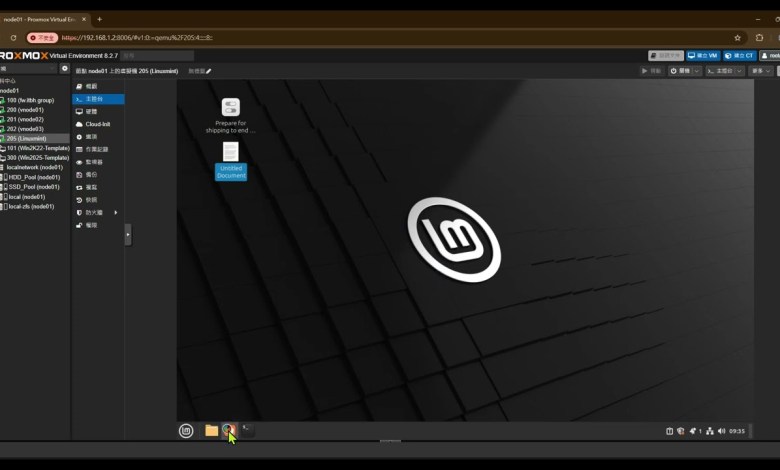This screenshot has height=470, width=780.
Task: Open the browser extensions puzzle icon
Action: coord(759,38)
